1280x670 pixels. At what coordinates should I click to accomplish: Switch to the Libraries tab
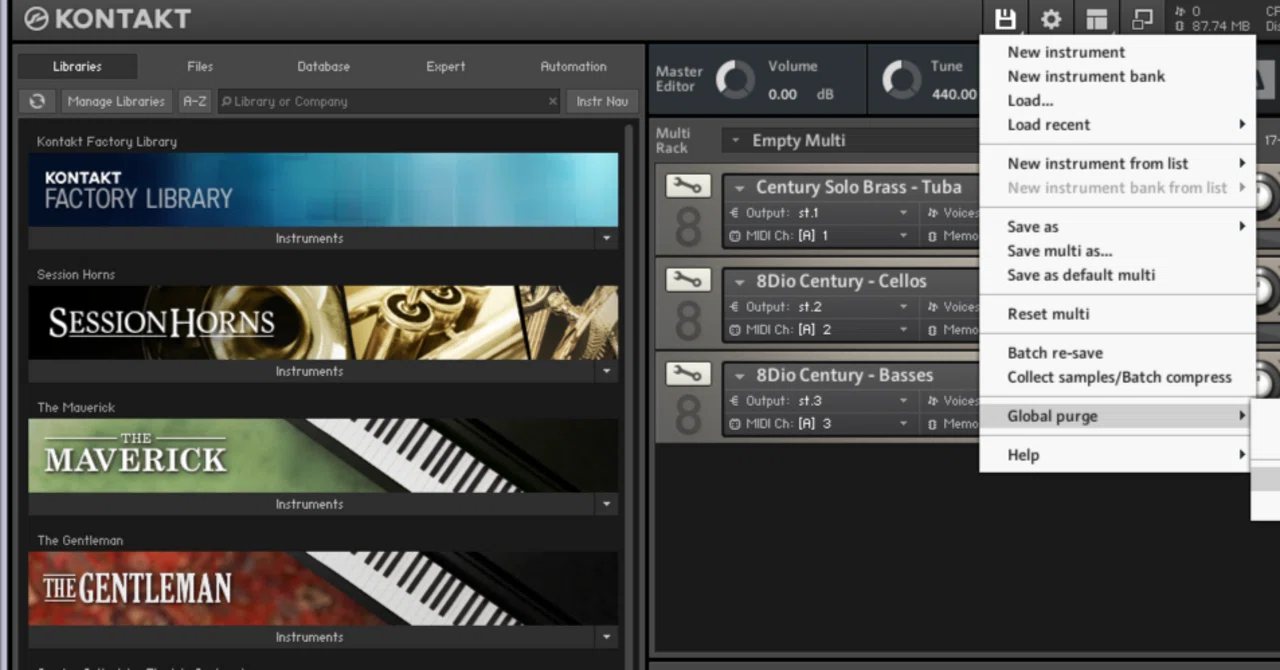[77, 67]
